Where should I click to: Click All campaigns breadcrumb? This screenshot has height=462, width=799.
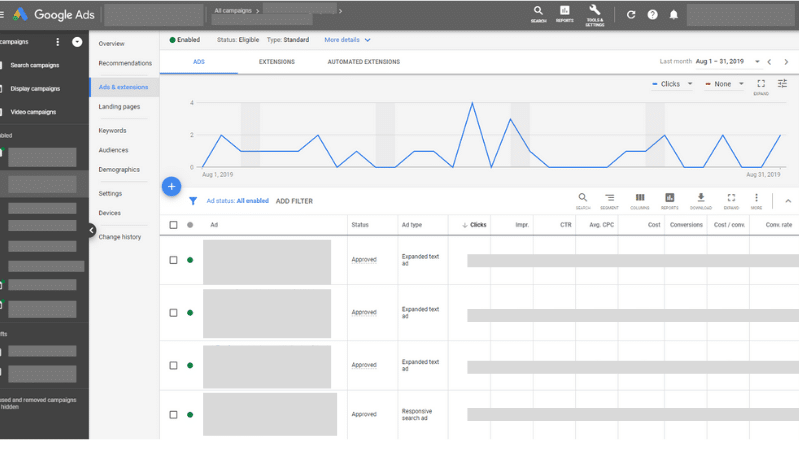233,11
